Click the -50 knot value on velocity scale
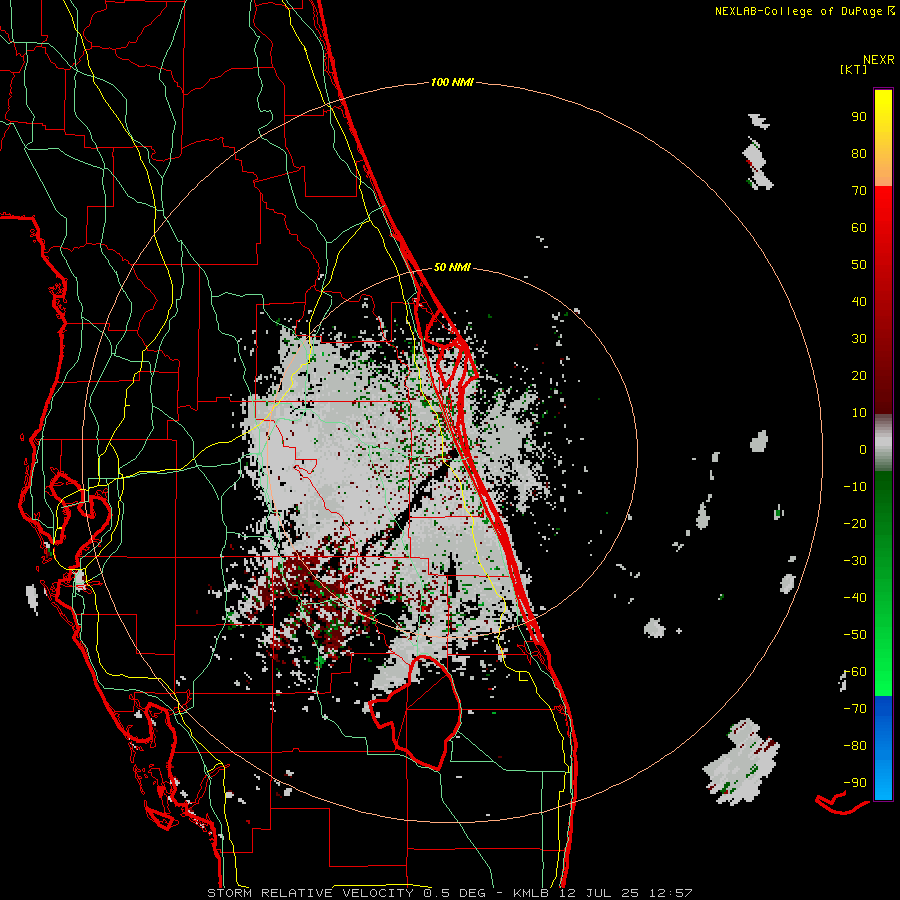The width and height of the screenshot is (900, 900). (855, 635)
